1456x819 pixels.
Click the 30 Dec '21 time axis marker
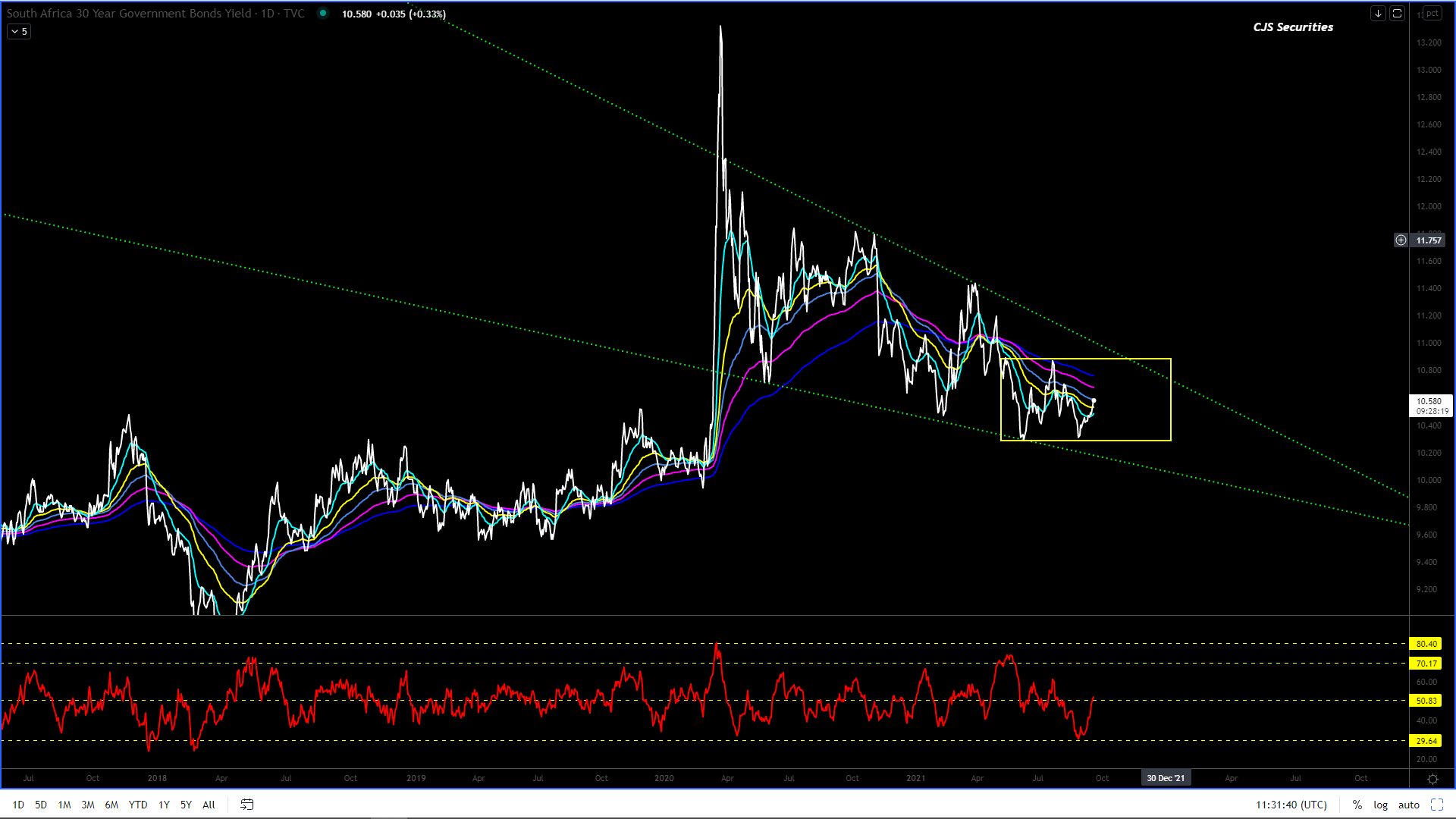(x=1165, y=778)
